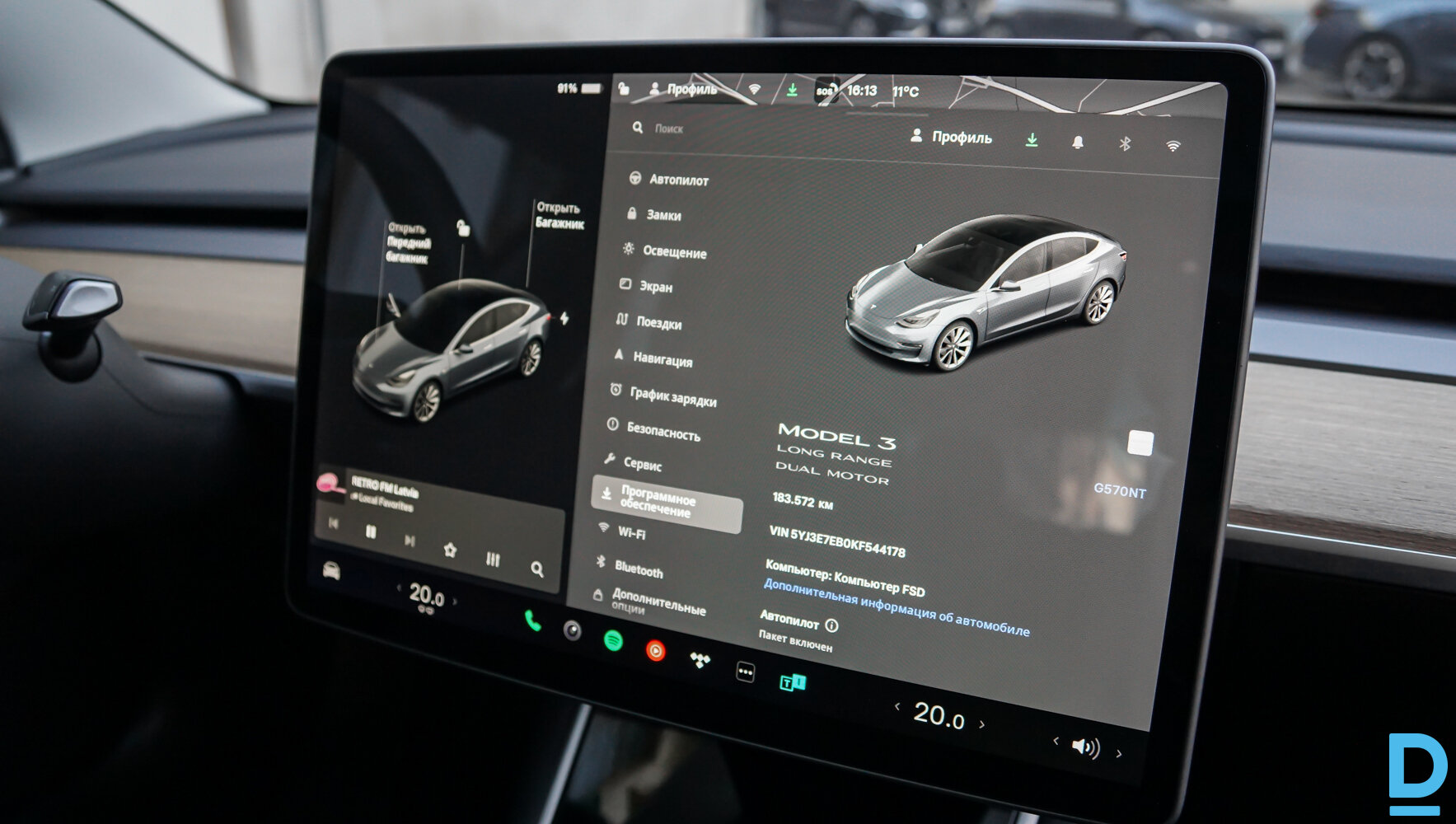
Task: Increase volume with the right arrow
Action: (1118, 753)
